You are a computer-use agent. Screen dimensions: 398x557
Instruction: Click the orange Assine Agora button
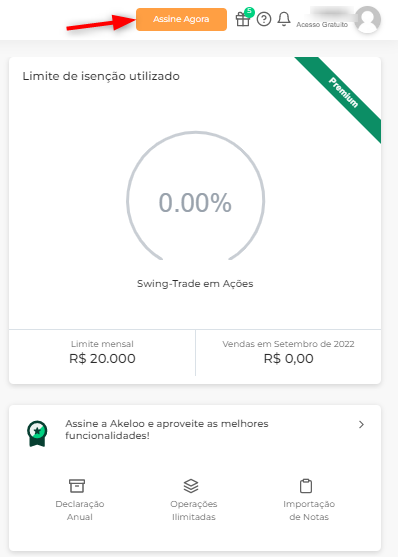[181, 19]
